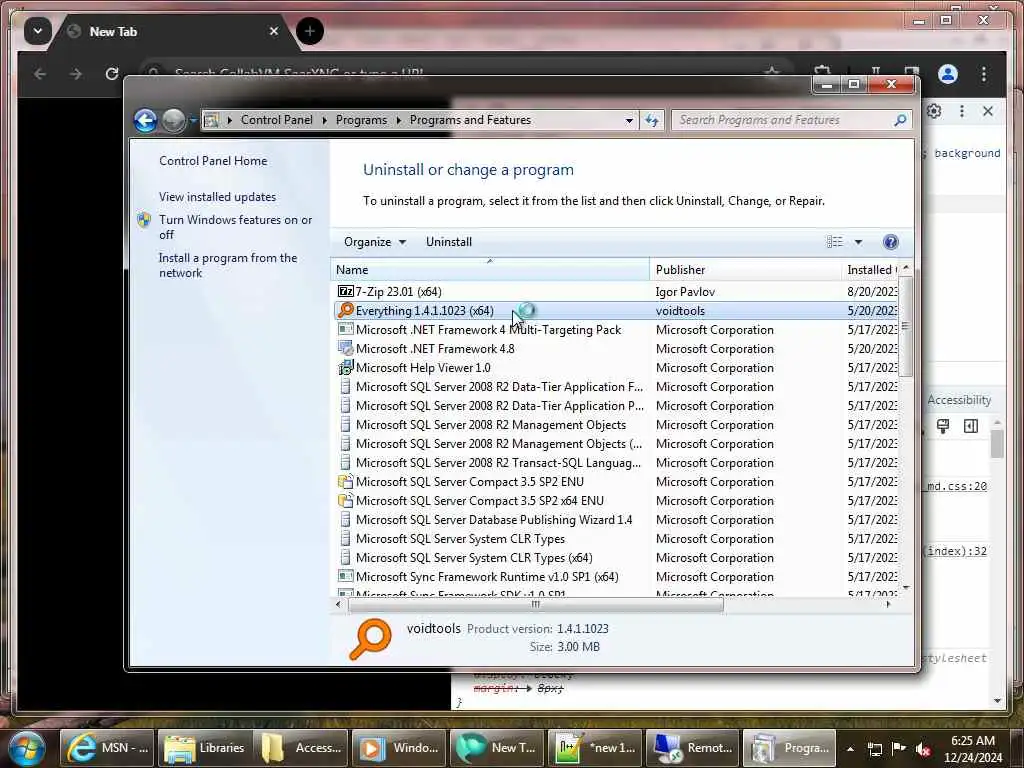Open the tab search chevron button
This screenshot has width=1024, height=768.
coord(38,31)
